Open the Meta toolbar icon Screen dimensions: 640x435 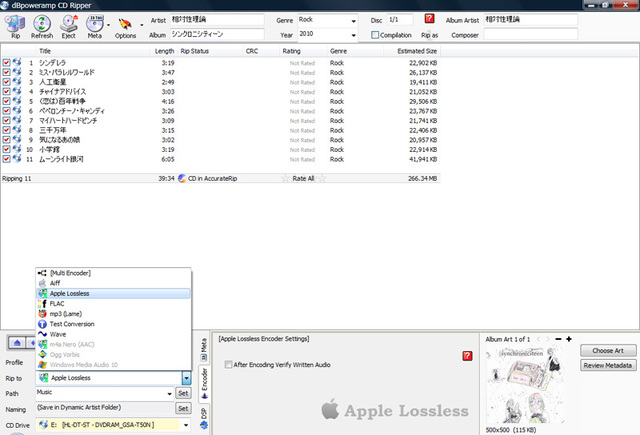(x=95, y=24)
